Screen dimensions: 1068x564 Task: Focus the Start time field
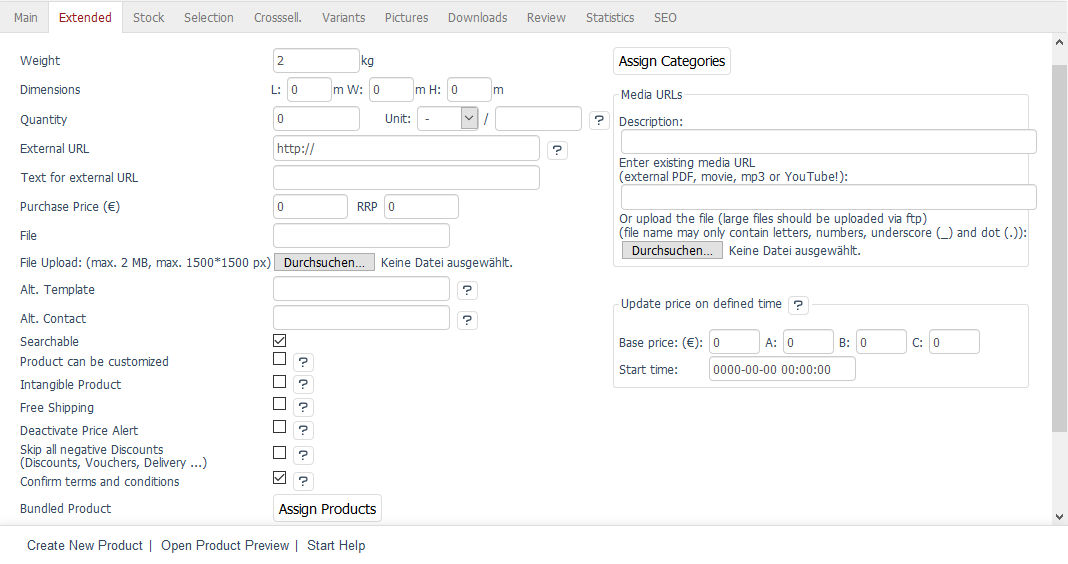tap(782, 369)
